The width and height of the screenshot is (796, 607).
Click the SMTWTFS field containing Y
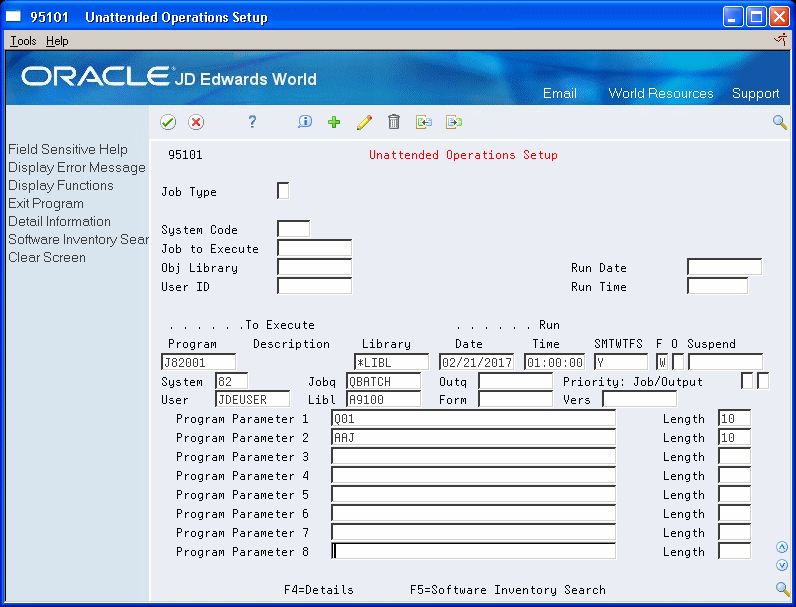coord(621,362)
